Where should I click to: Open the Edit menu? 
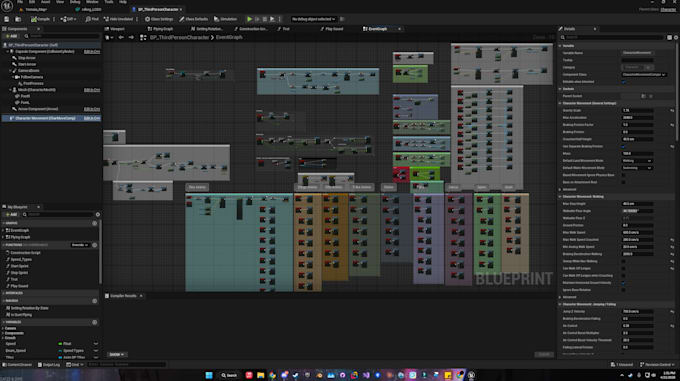(x=32, y=2)
